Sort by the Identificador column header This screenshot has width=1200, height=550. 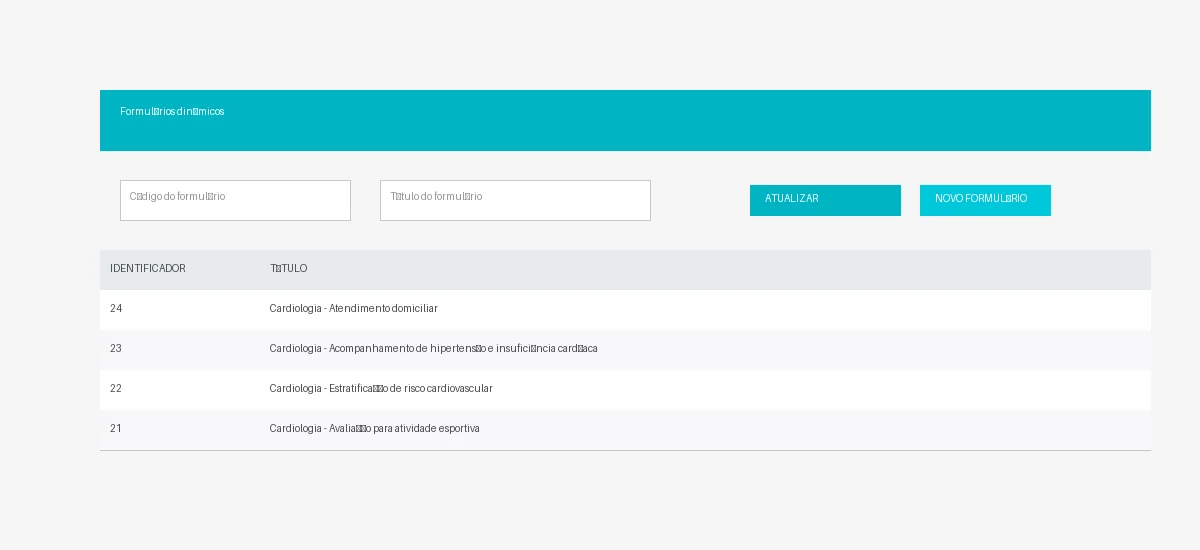(x=148, y=269)
